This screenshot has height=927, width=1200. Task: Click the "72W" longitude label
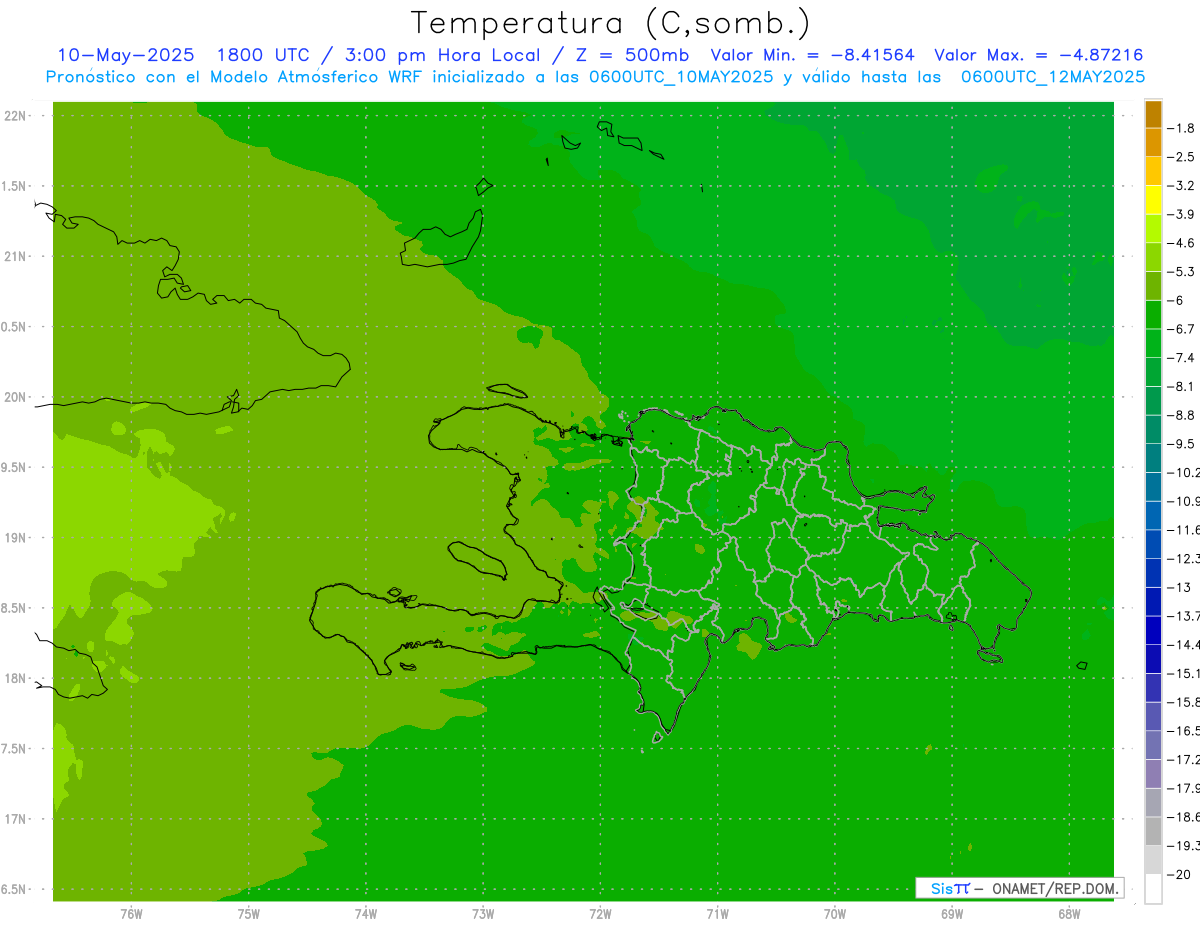click(x=600, y=913)
